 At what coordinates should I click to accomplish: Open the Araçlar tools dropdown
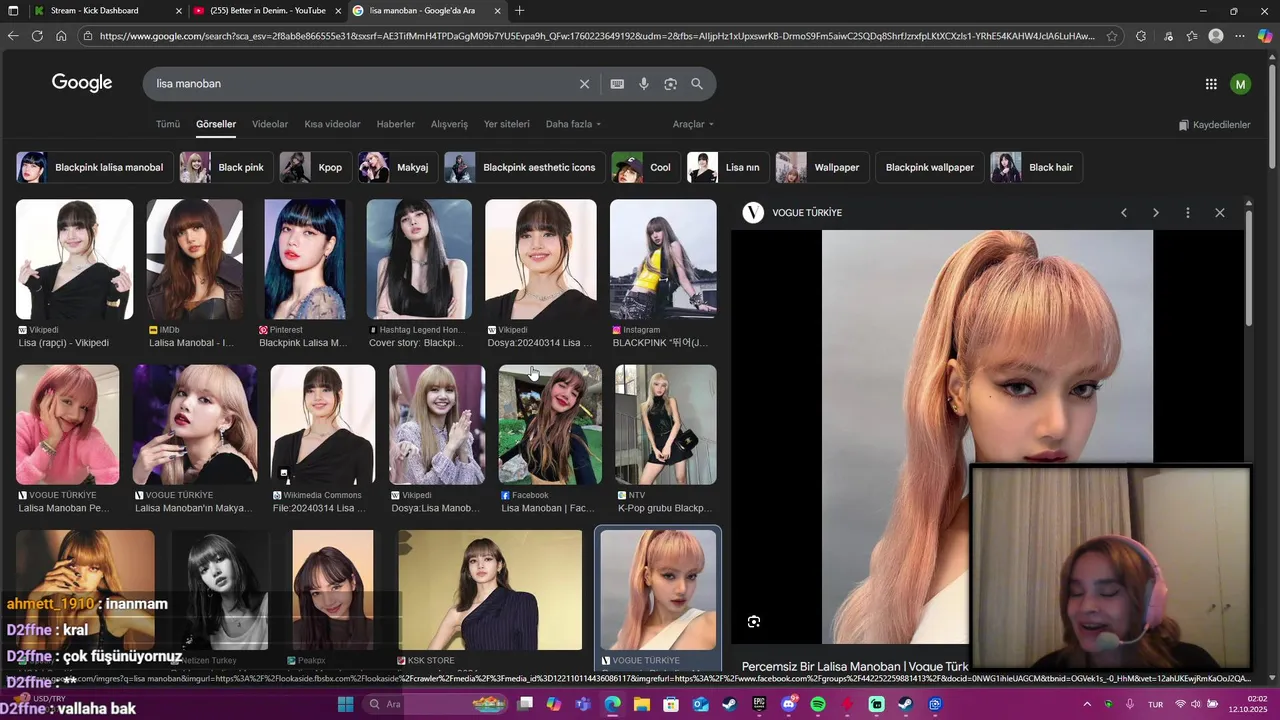coord(693,124)
